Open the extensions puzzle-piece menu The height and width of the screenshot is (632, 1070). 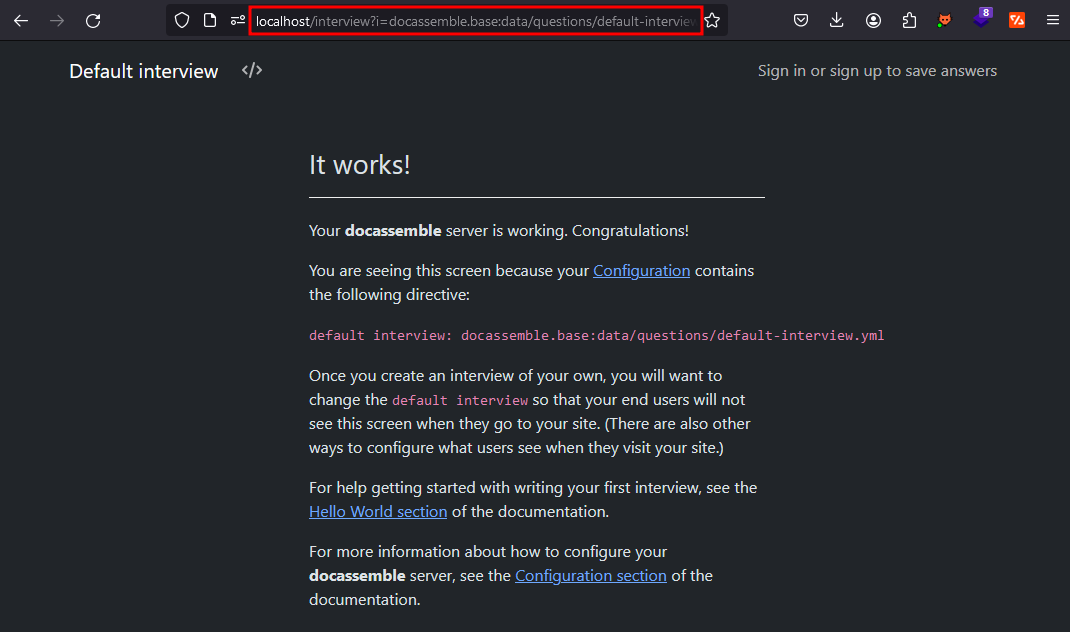[x=909, y=20]
